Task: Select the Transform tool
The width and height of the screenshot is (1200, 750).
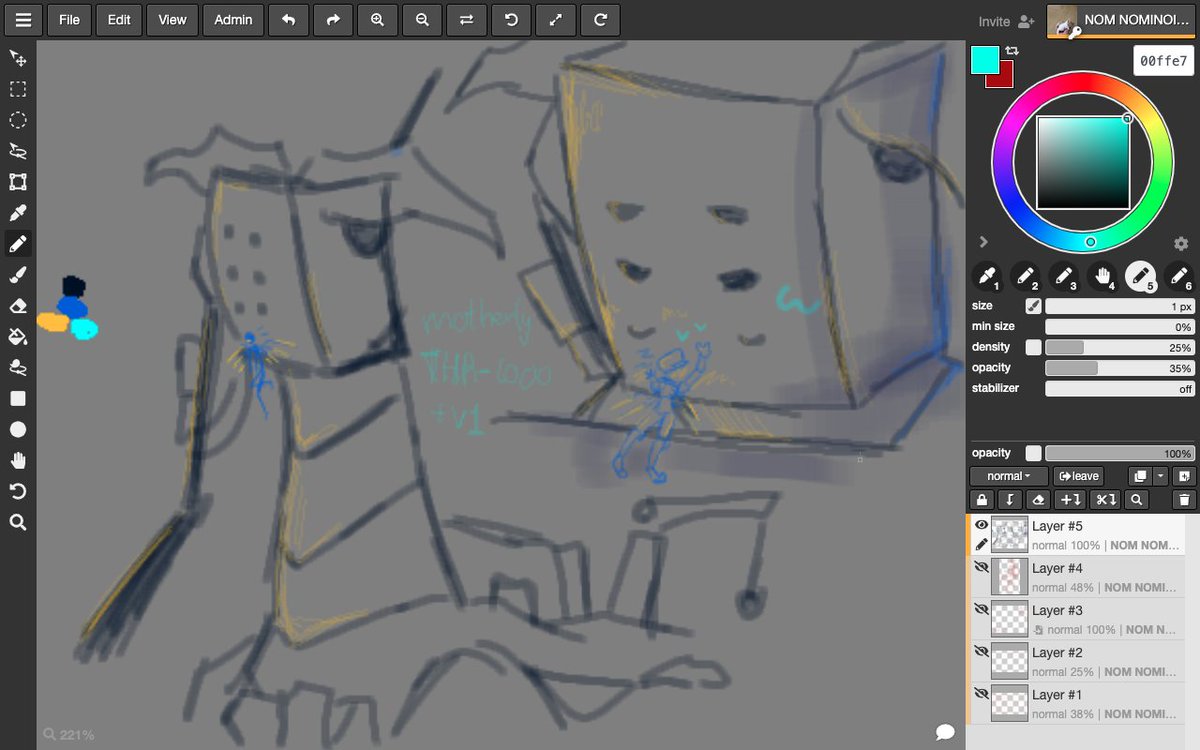Action: click(18, 182)
